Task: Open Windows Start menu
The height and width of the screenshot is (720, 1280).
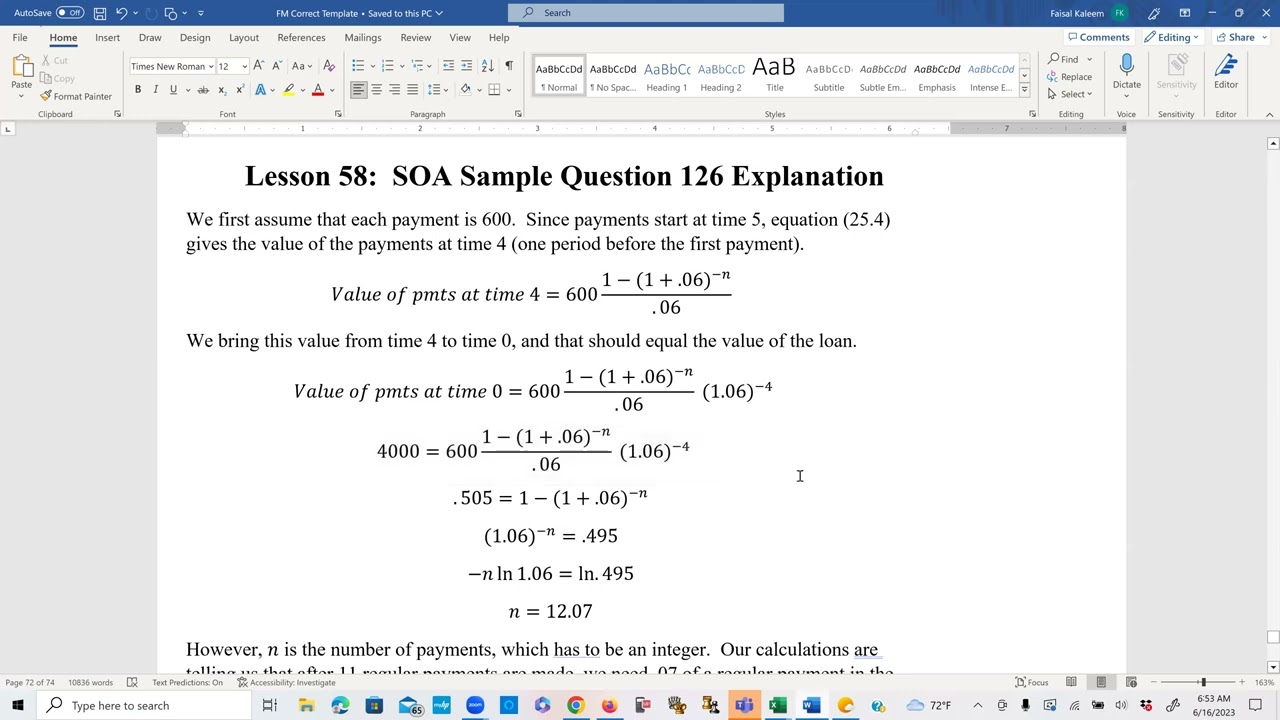Action: coord(18,705)
